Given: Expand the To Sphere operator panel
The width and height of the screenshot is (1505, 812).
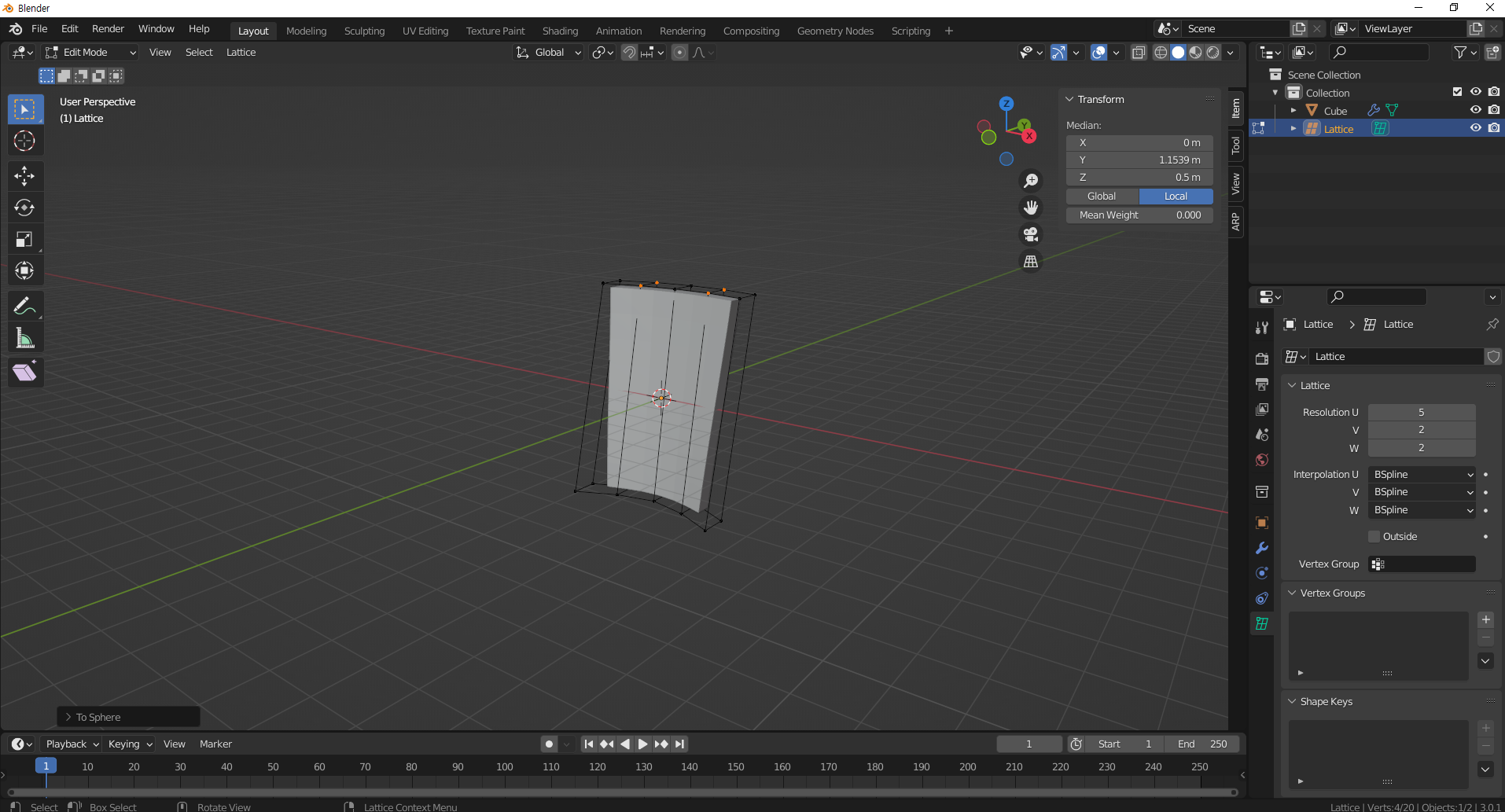Looking at the screenshot, I should pos(128,717).
